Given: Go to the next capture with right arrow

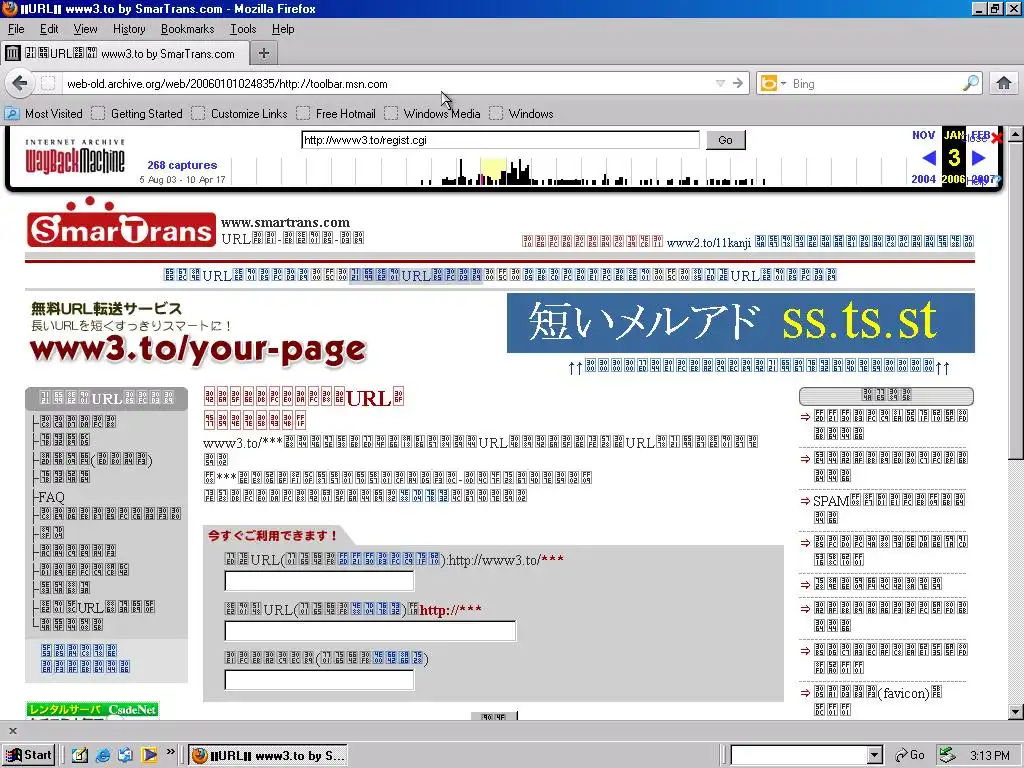Looking at the screenshot, I should click(978, 157).
